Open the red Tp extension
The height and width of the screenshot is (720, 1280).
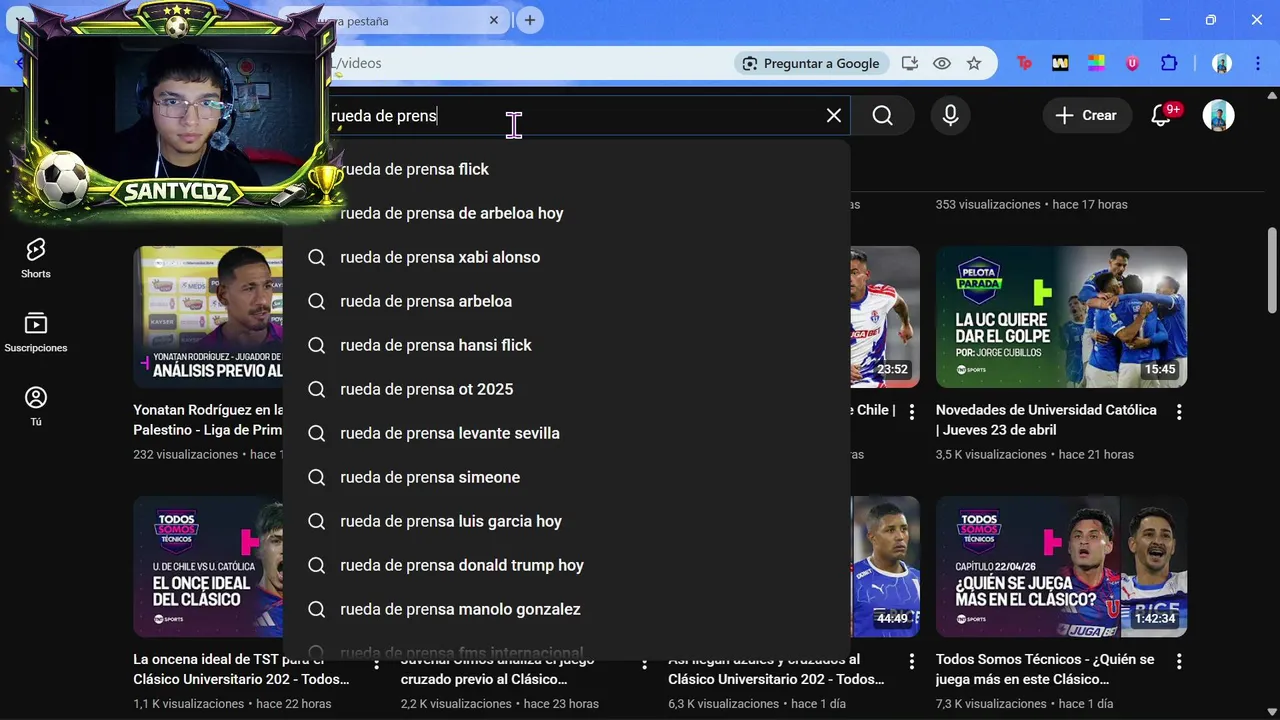(x=1024, y=63)
